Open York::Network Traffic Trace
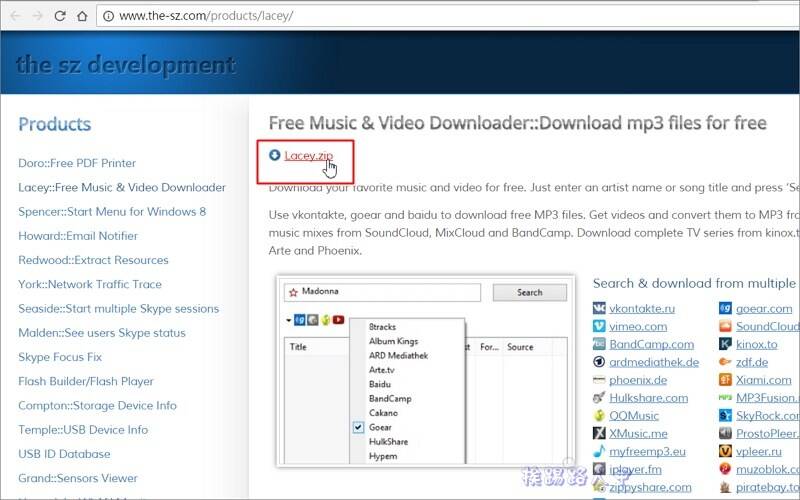The height and width of the screenshot is (500, 800). pyautogui.click(x=90, y=284)
